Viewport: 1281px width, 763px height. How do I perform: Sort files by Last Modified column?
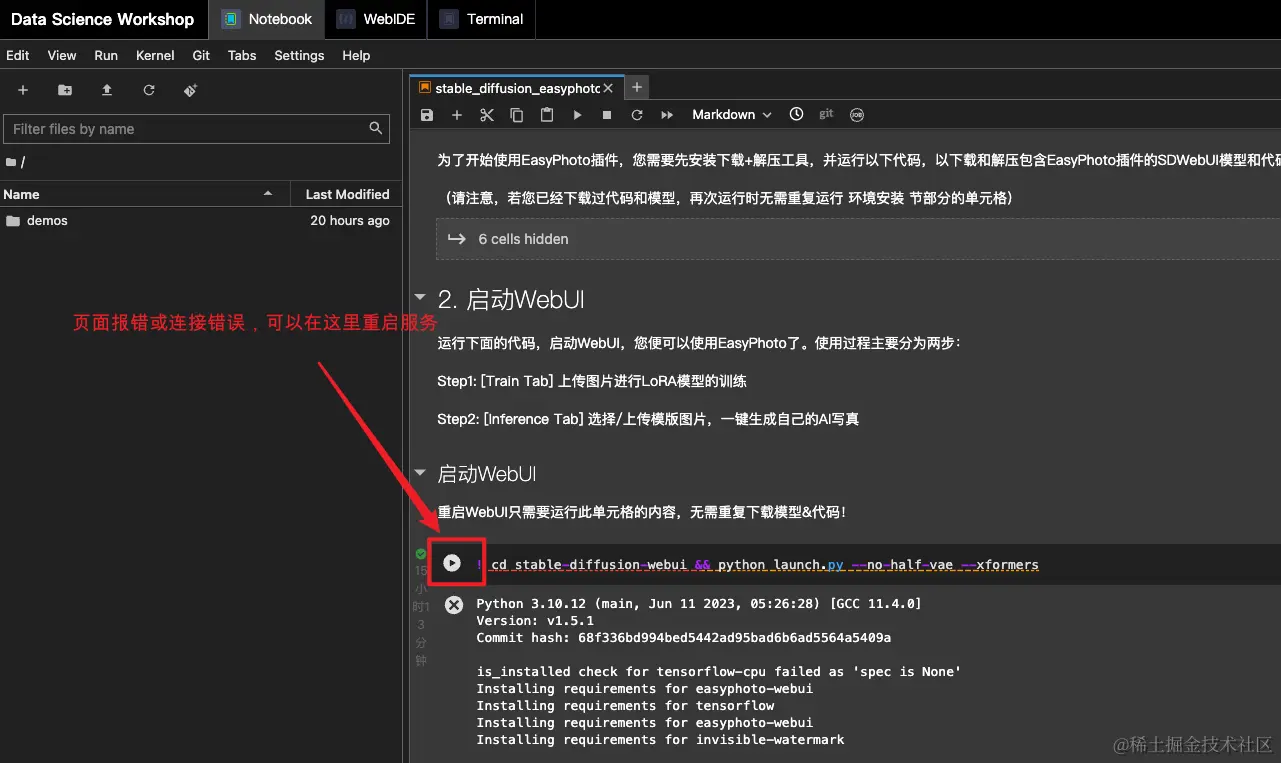(x=347, y=194)
